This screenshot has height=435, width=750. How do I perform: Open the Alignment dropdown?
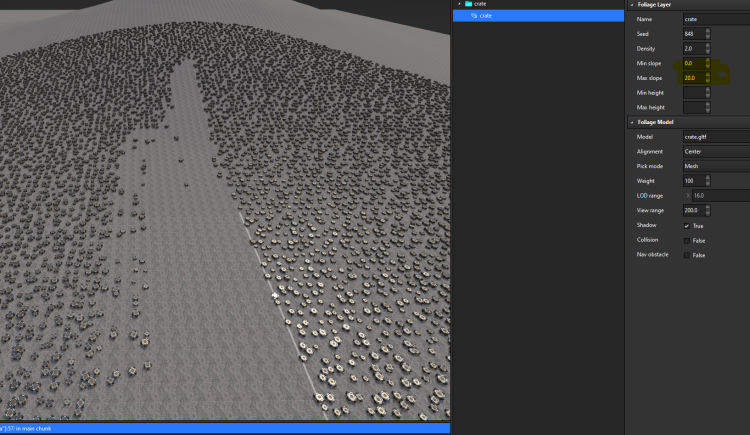[x=714, y=151]
